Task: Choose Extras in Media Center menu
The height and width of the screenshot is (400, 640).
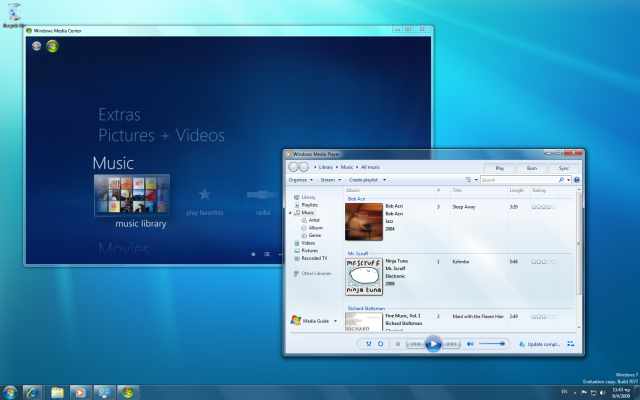Action: [x=119, y=115]
